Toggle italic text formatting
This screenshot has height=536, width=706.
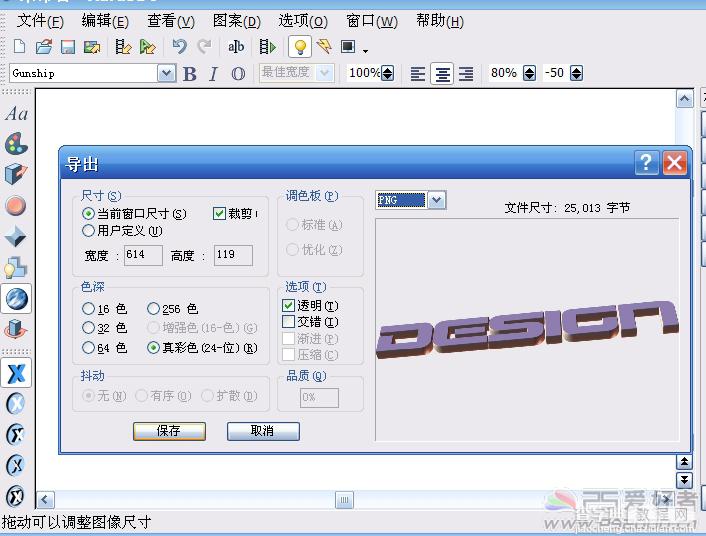pyautogui.click(x=213, y=73)
